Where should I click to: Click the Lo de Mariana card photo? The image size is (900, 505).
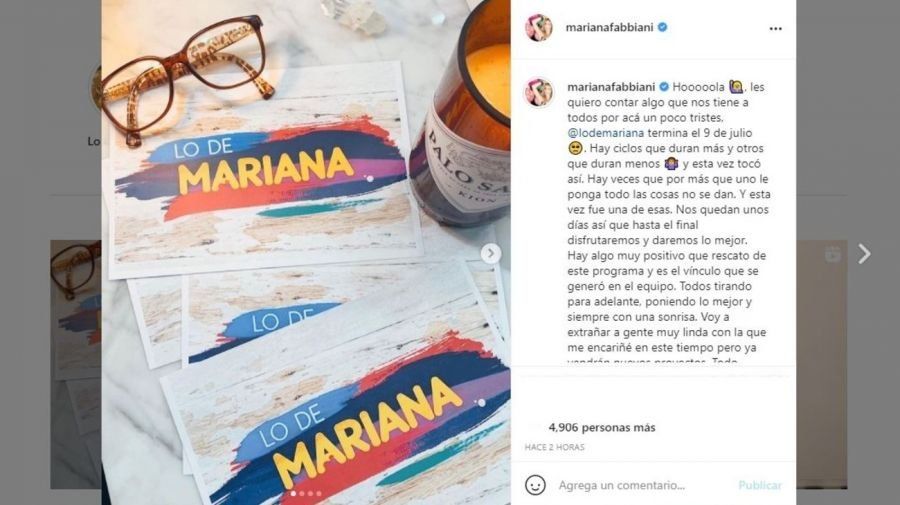(306, 252)
